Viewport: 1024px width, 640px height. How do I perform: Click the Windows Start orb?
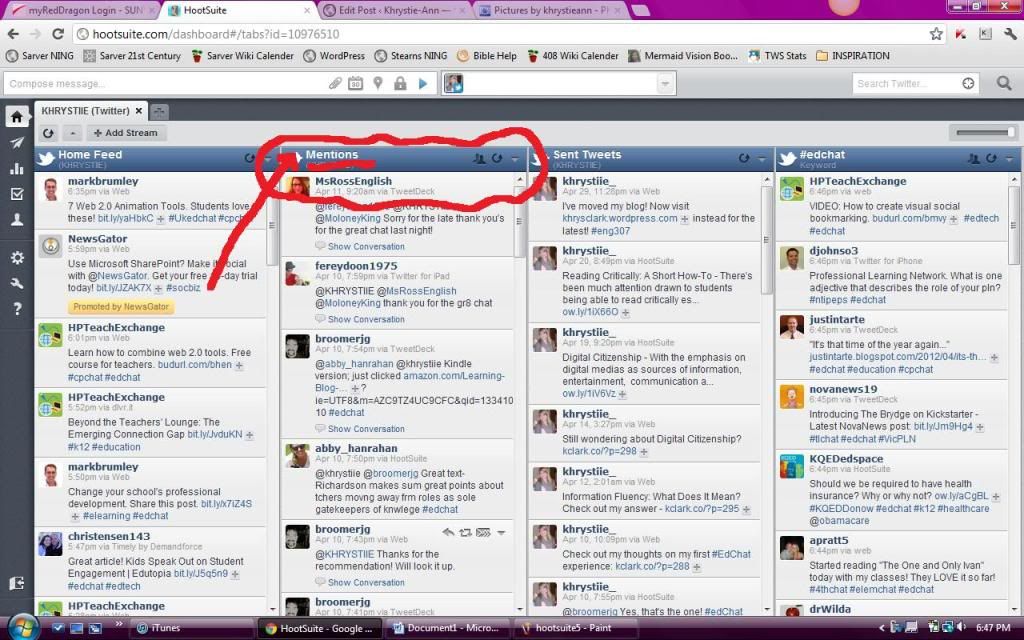click(22, 627)
